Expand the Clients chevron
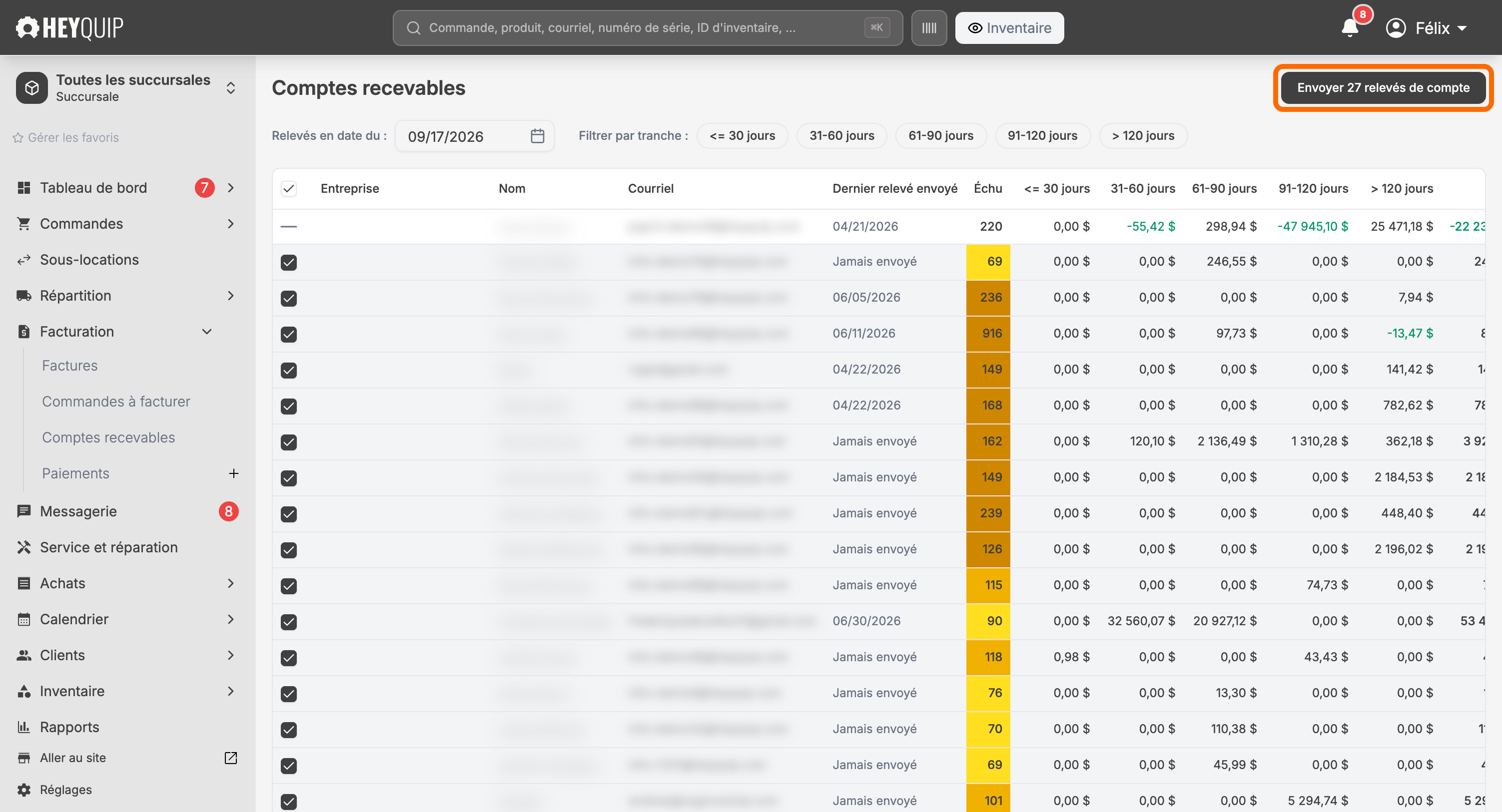Image resolution: width=1502 pixels, height=812 pixels. tap(231, 655)
